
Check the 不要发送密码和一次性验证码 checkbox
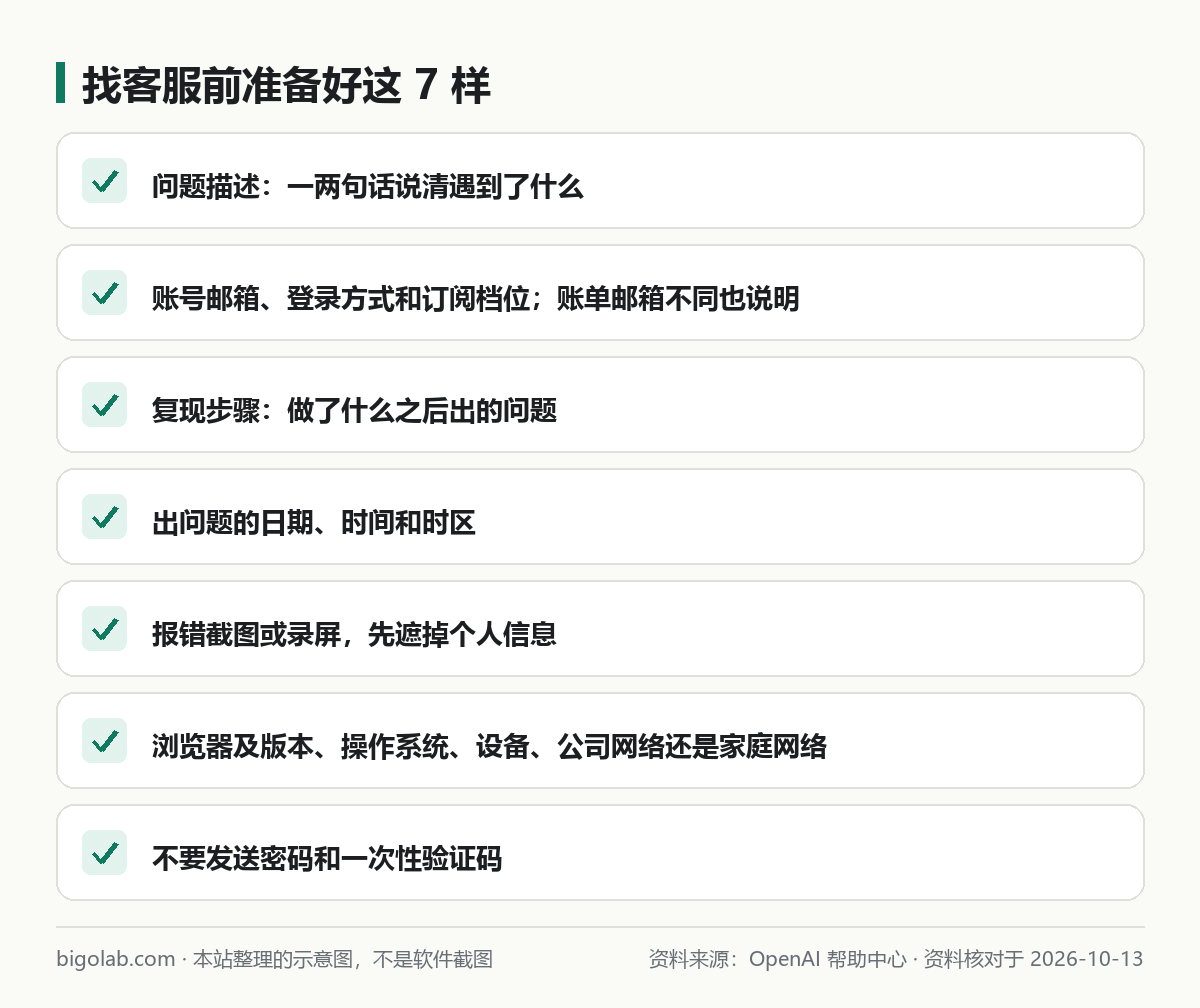(x=104, y=853)
